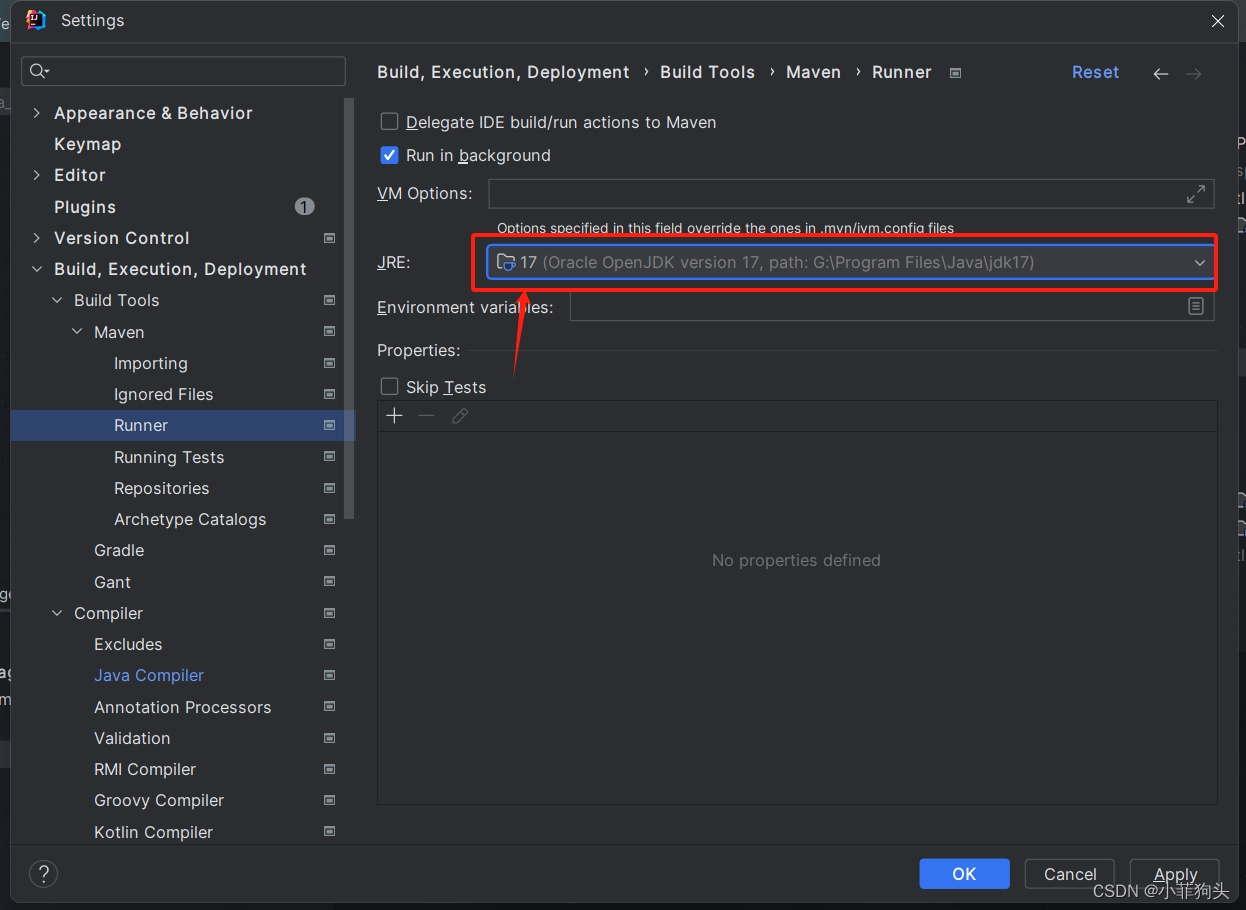Click the back arrow navigation icon
Viewport: 1246px width, 910px height.
click(x=1161, y=74)
